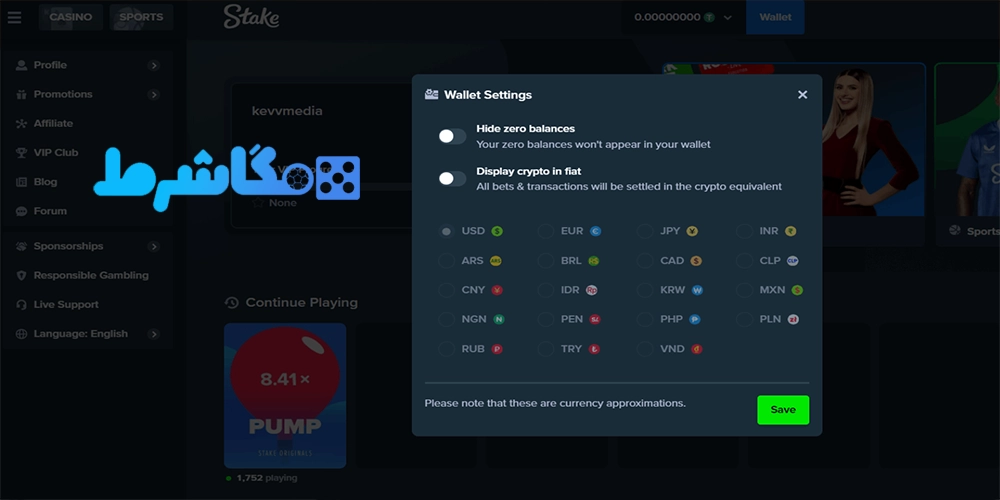Click the BRL flag coin icon
This screenshot has height=500, width=1000.
coord(594,261)
